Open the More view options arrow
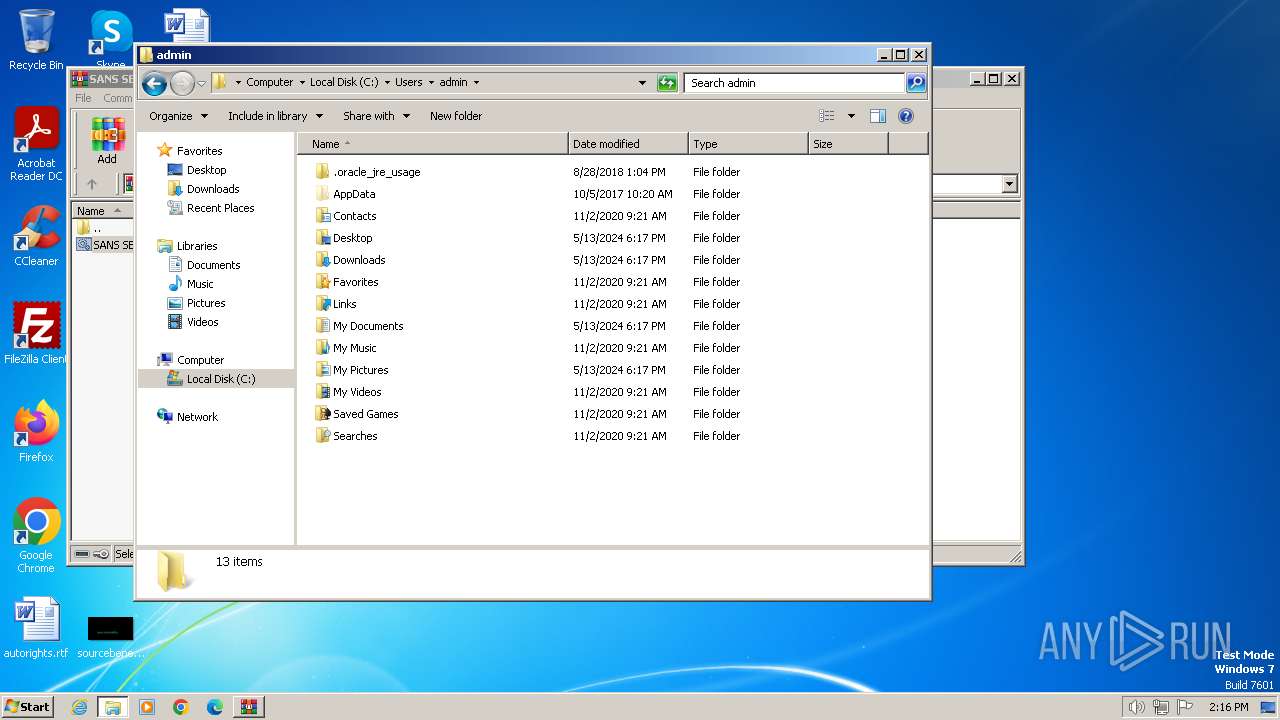 point(851,116)
